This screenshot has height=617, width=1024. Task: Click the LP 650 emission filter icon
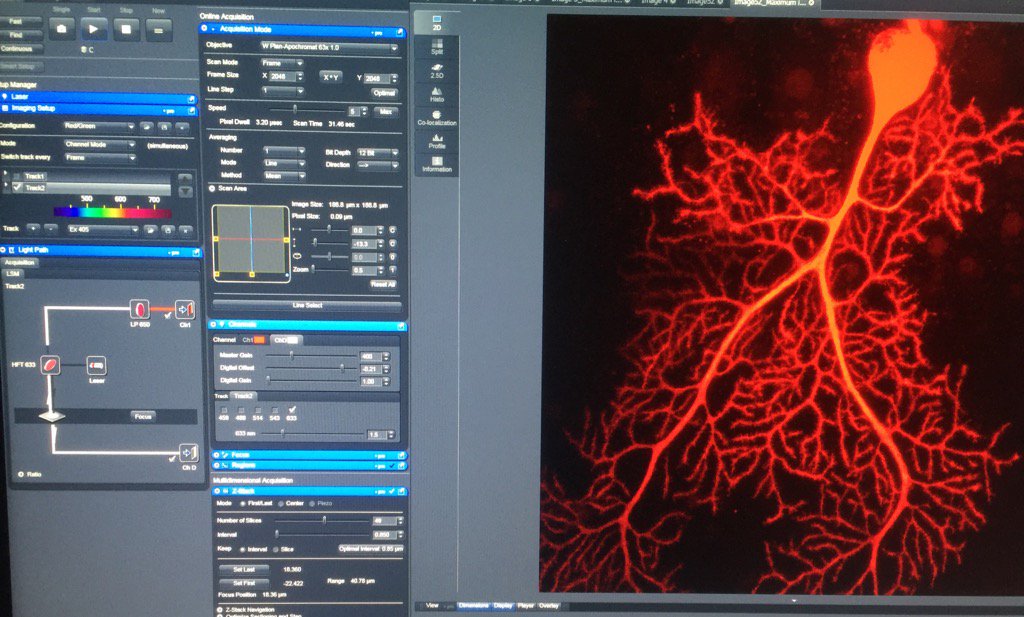[140, 308]
